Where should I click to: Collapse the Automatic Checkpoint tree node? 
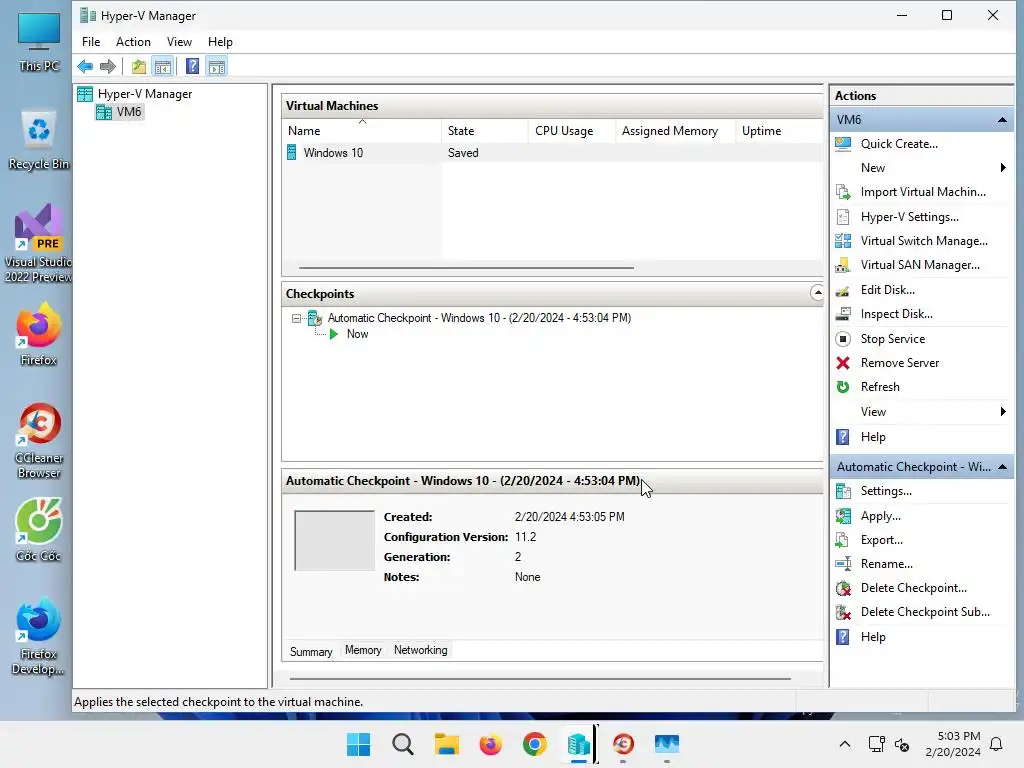[x=296, y=318]
